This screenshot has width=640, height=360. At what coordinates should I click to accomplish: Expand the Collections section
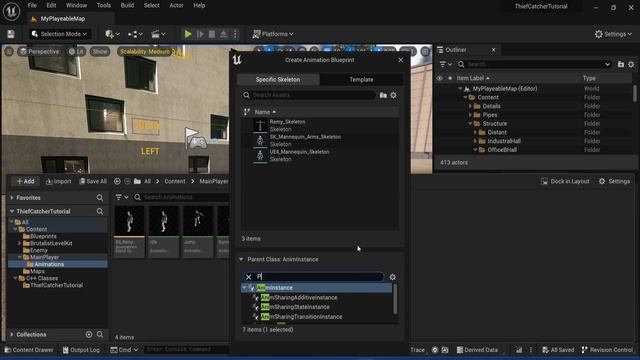click(x=12, y=334)
